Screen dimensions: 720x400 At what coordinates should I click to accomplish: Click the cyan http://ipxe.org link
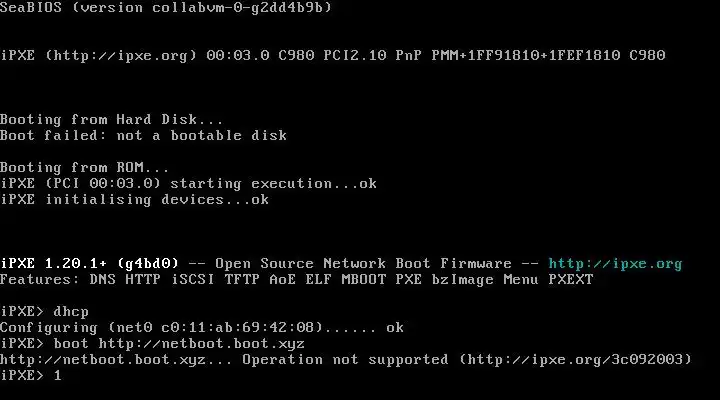(x=615, y=264)
